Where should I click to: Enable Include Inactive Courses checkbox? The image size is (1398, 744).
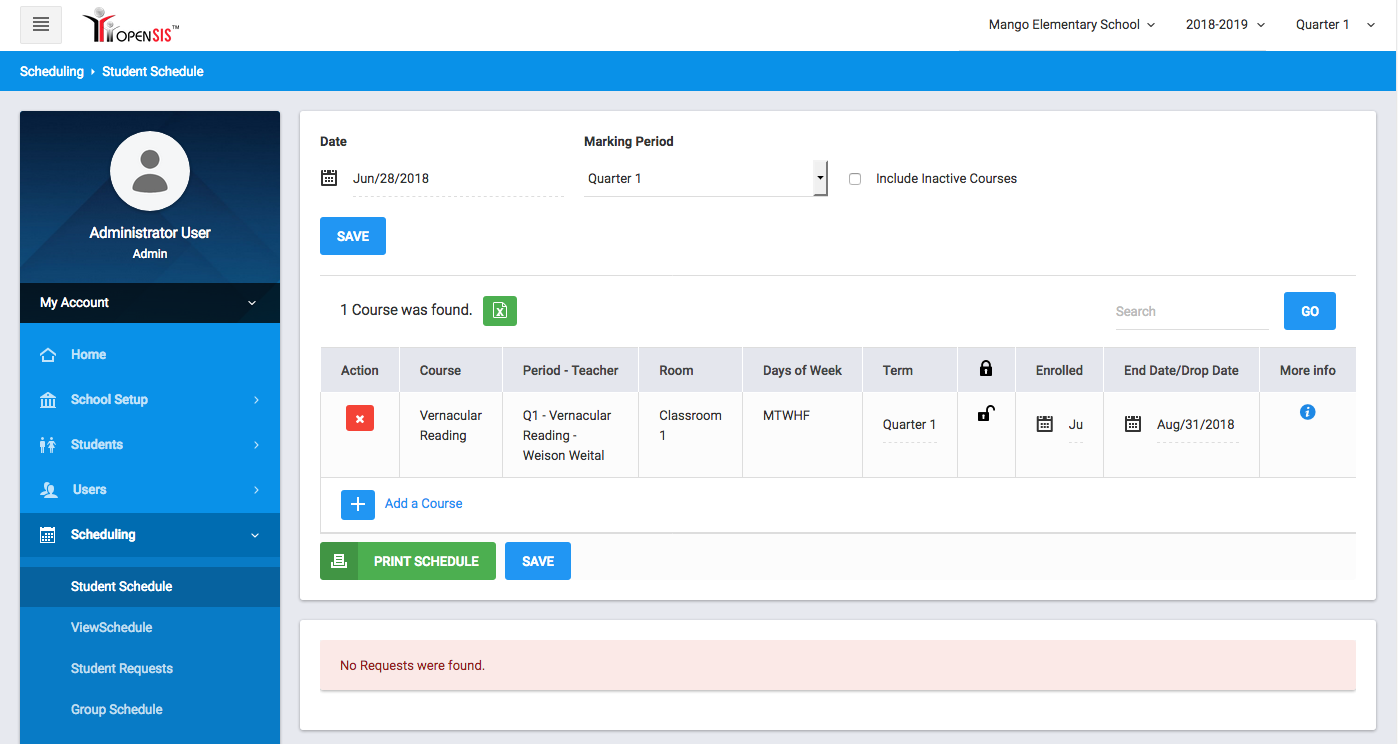pos(855,179)
